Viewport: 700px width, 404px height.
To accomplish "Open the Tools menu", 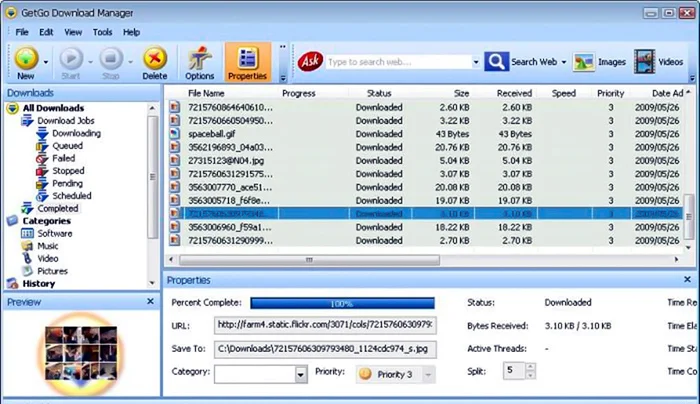I will (x=102, y=32).
